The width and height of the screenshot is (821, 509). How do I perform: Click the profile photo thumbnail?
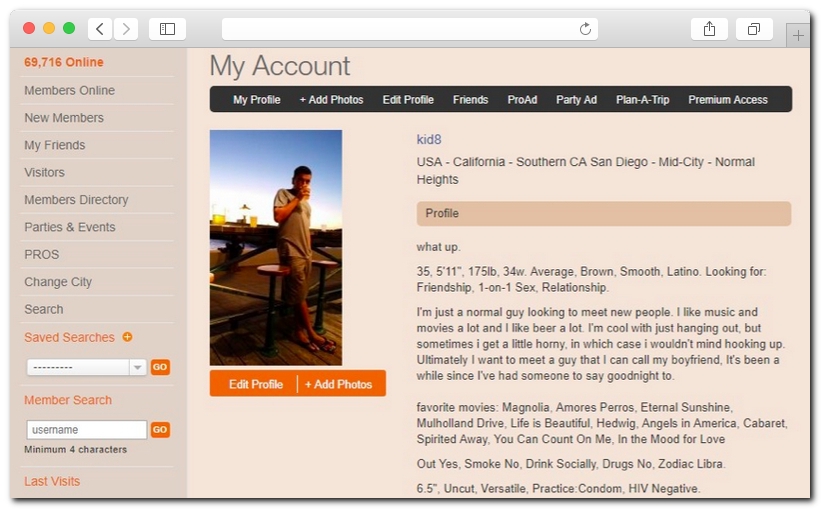click(276, 247)
